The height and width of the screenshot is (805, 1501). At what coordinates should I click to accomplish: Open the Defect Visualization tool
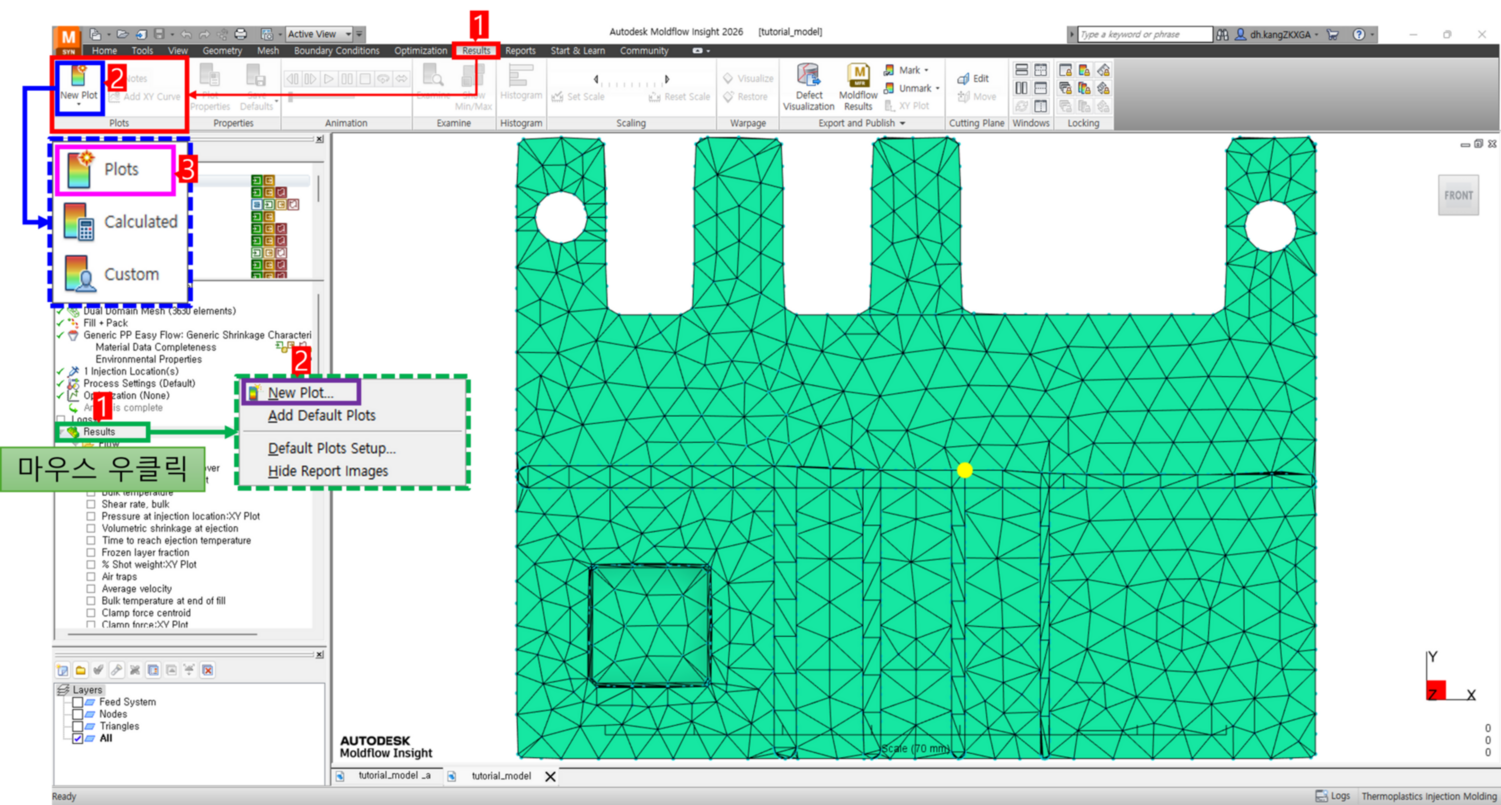[807, 87]
